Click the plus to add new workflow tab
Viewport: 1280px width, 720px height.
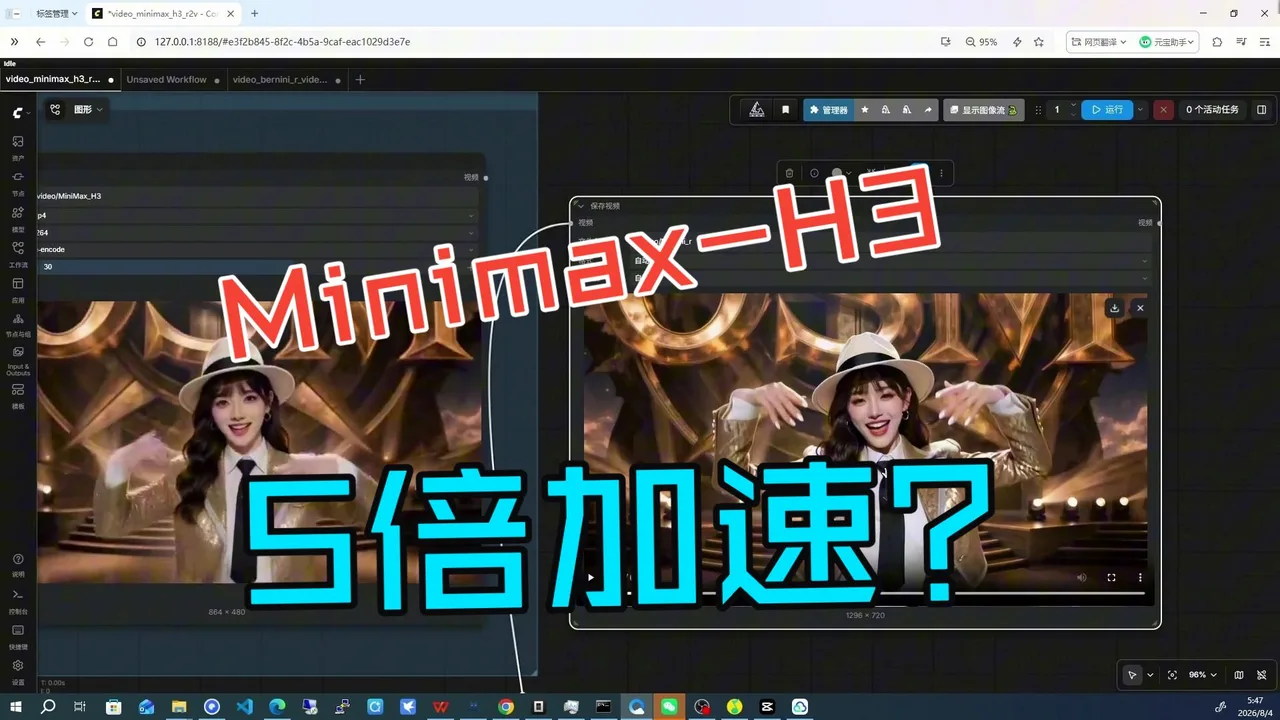point(360,79)
